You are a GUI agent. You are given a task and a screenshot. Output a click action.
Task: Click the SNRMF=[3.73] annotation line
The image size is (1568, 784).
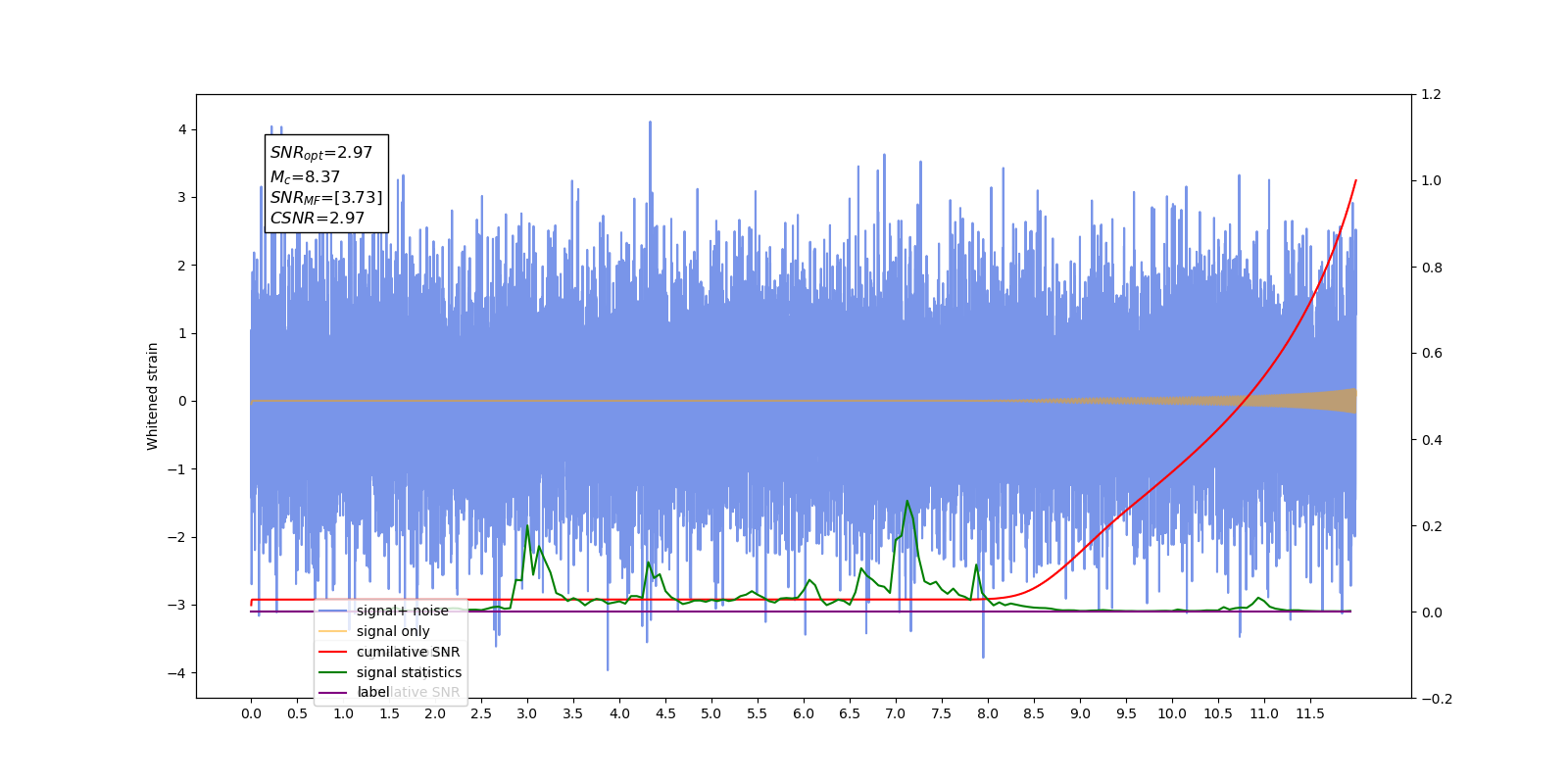pos(326,198)
